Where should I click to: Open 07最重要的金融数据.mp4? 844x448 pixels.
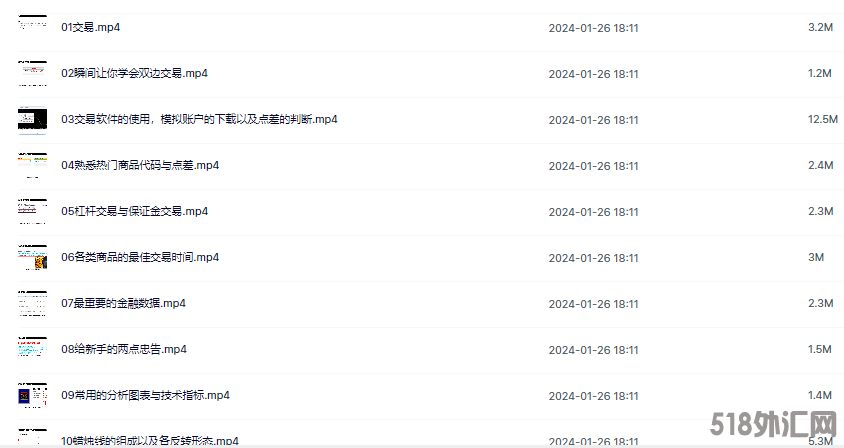(x=123, y=304)
